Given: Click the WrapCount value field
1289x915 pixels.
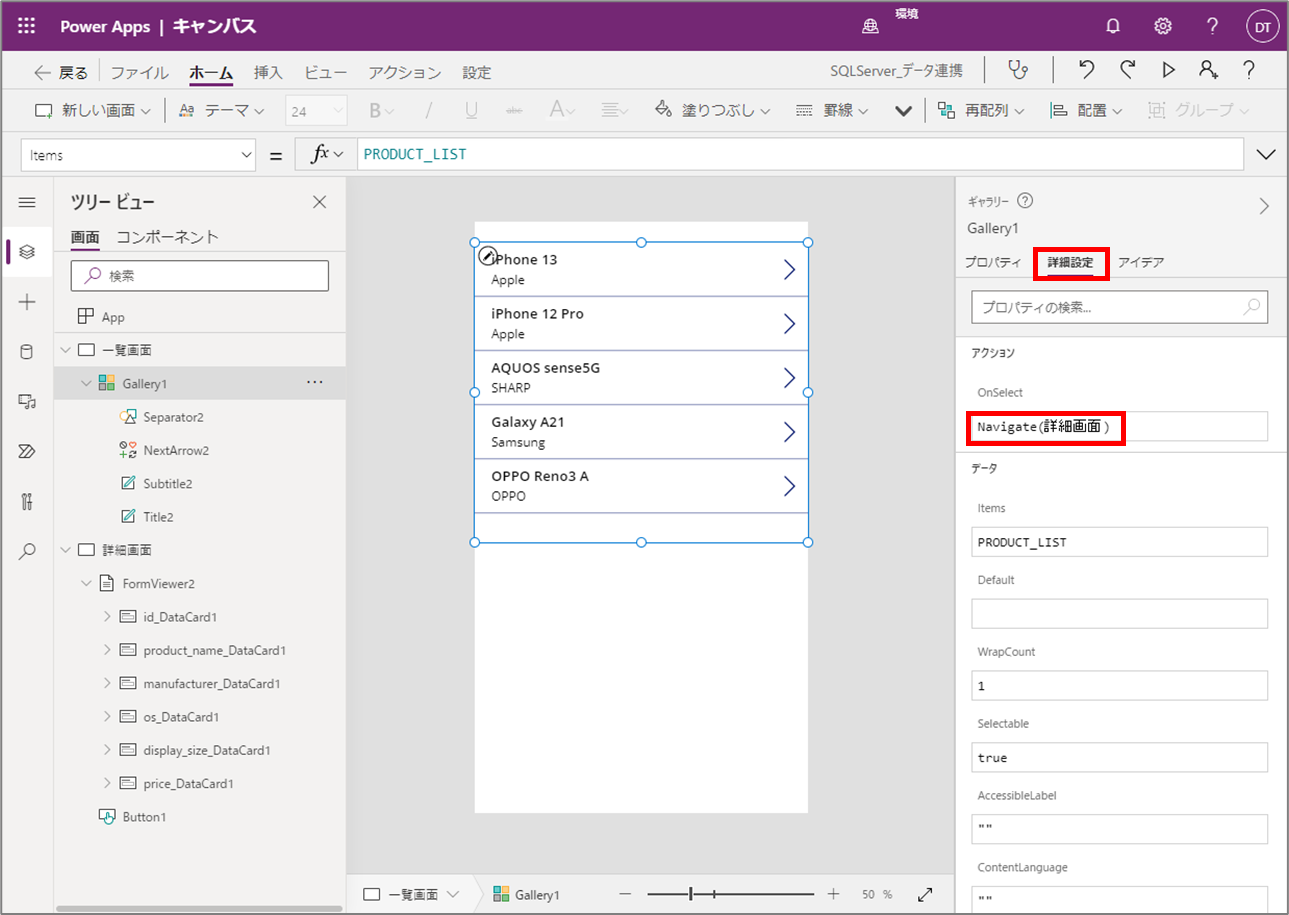Looking at the screenshot, I should 1119,686.
